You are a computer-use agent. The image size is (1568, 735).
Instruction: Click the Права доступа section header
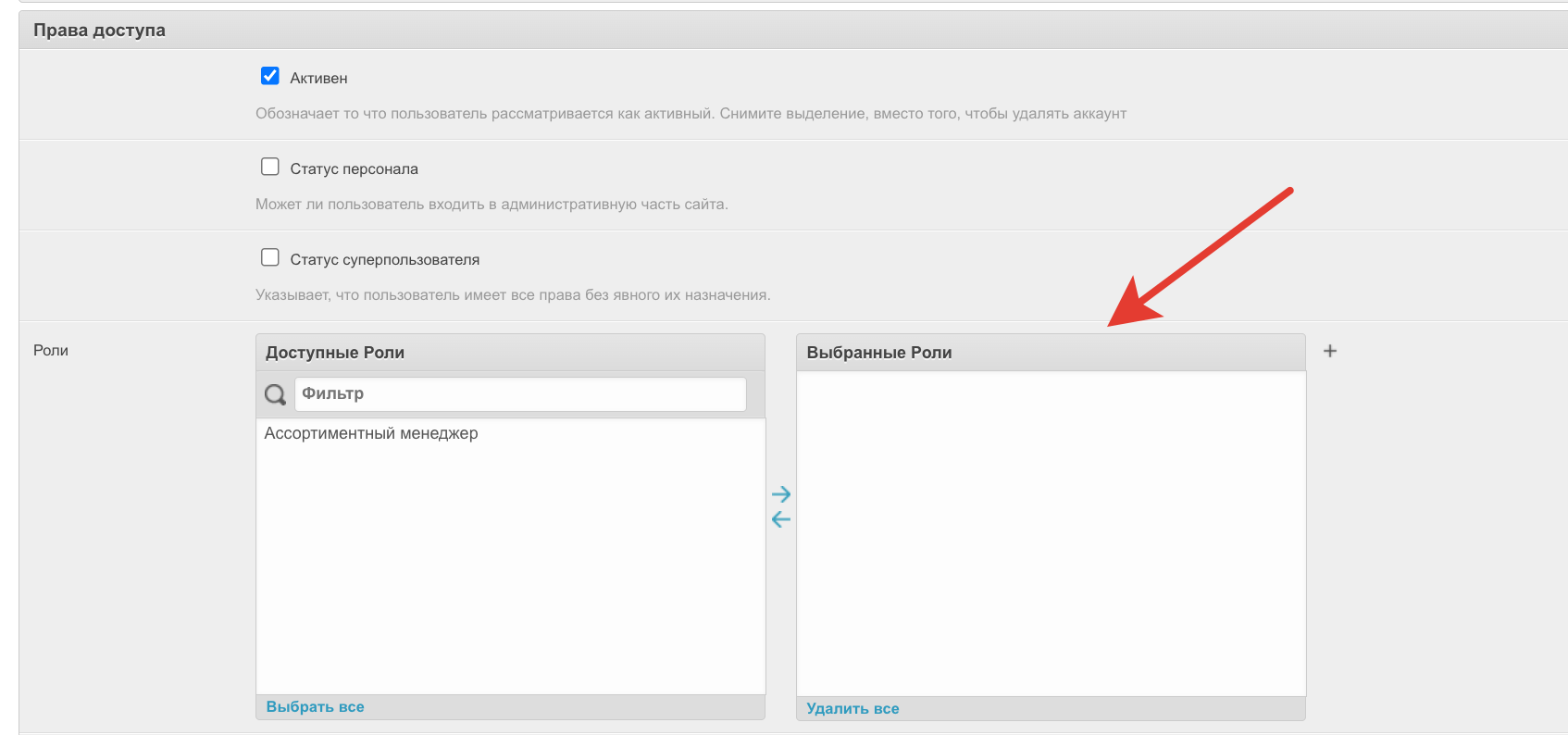100,31
